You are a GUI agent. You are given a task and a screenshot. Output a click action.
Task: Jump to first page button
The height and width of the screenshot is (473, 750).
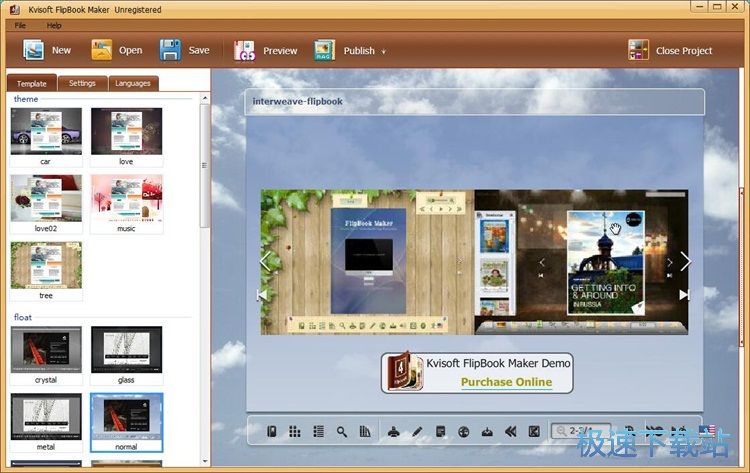point(261,295)
